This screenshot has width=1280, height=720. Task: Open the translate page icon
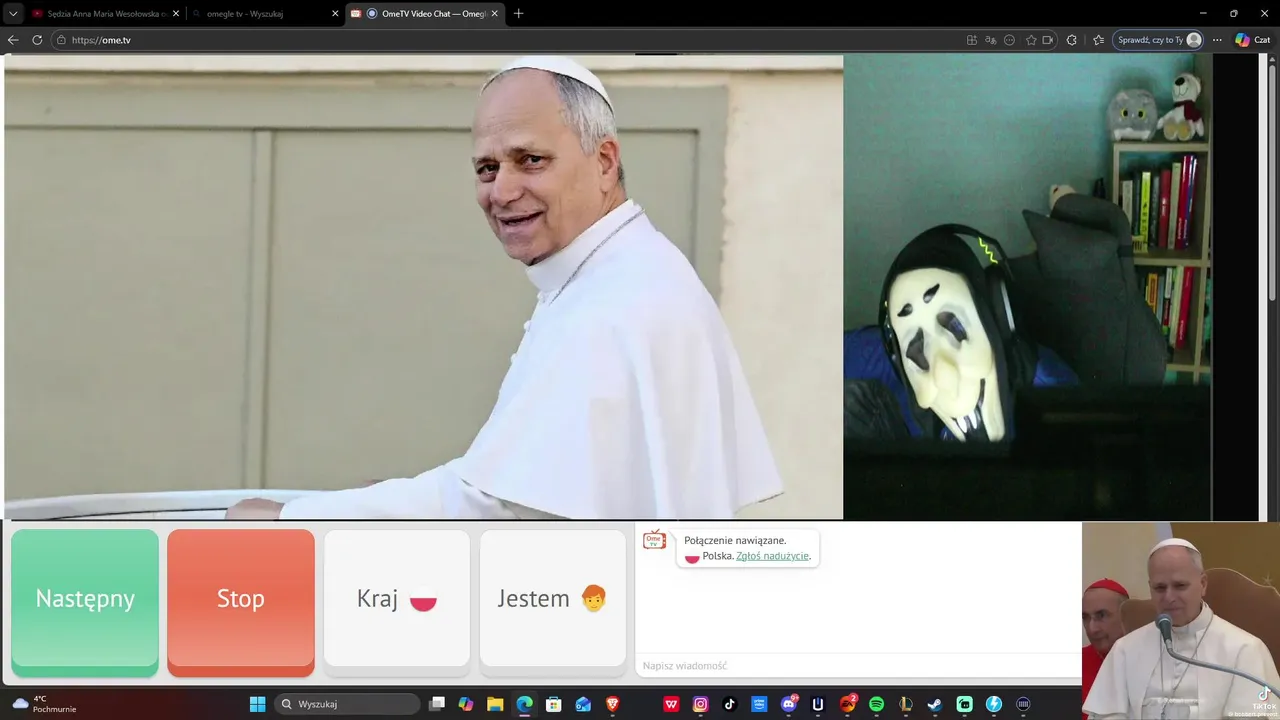(990, 40)
